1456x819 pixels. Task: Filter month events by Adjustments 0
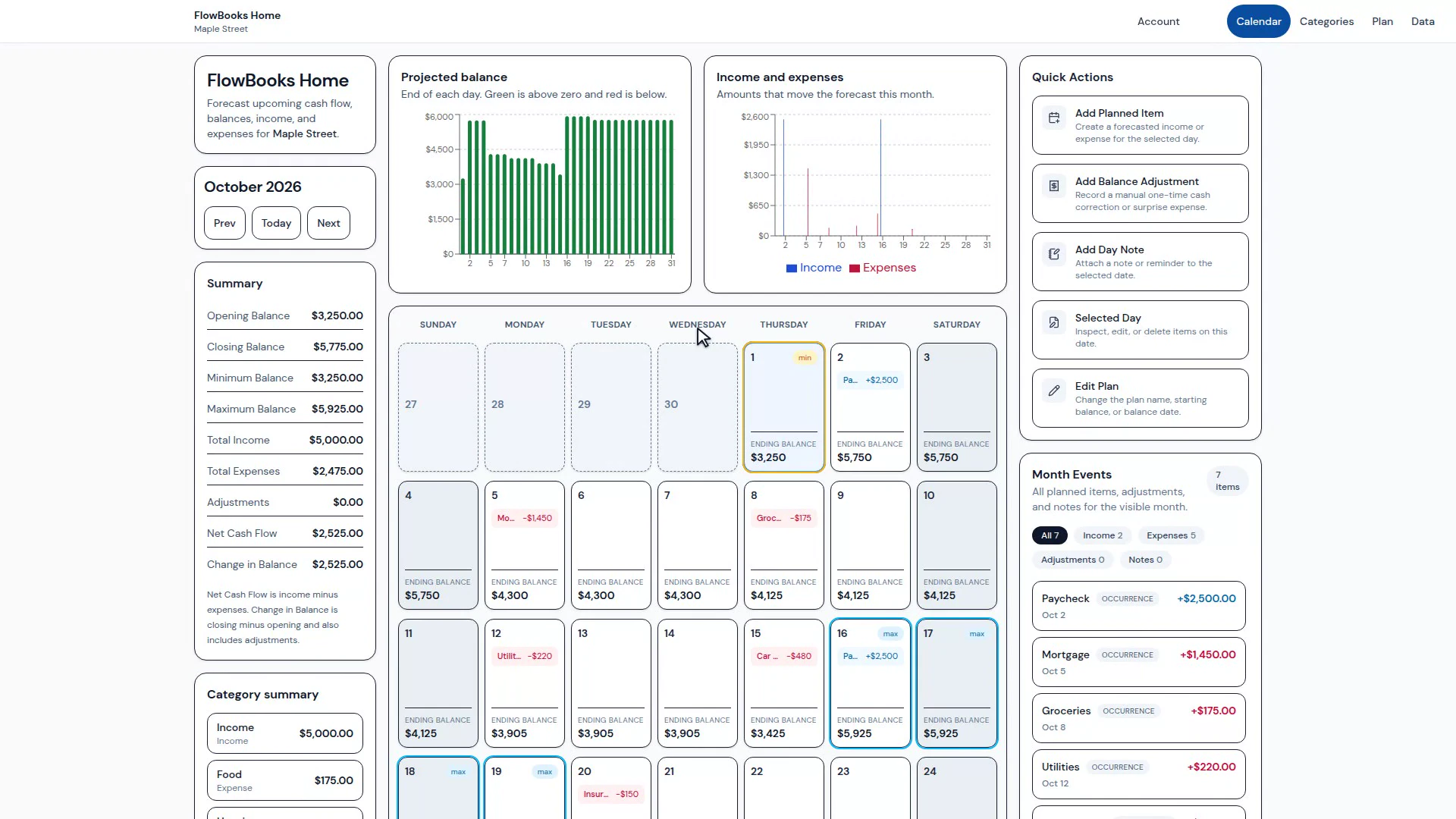(1072, 560)
